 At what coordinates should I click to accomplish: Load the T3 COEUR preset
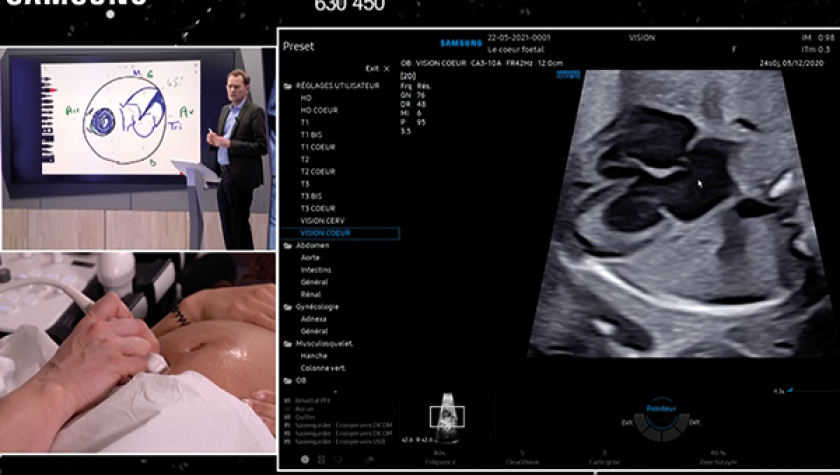318,209
